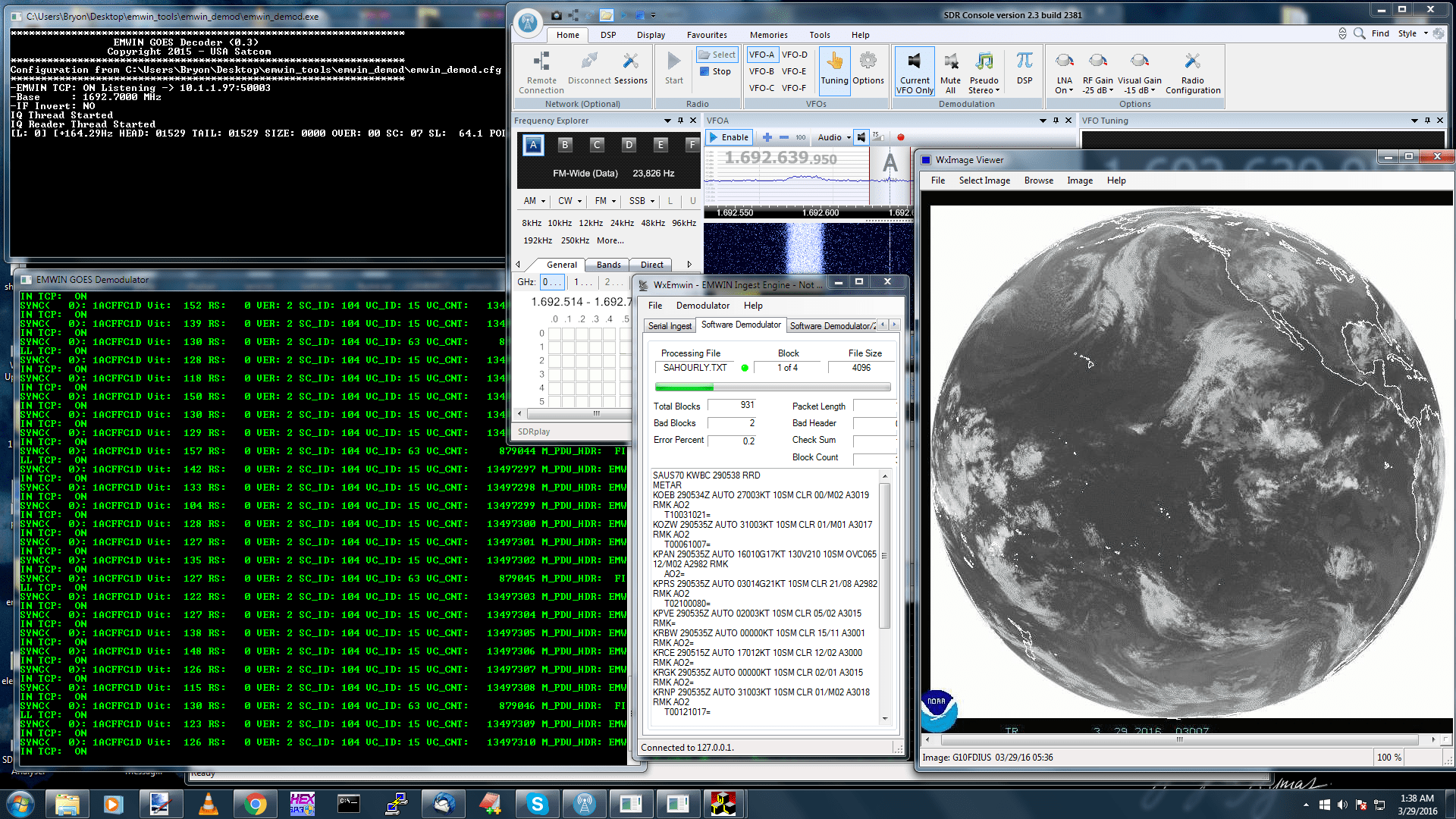
Task: Switch to the Direct tab in Frequency Explorer
Action: 651,265
